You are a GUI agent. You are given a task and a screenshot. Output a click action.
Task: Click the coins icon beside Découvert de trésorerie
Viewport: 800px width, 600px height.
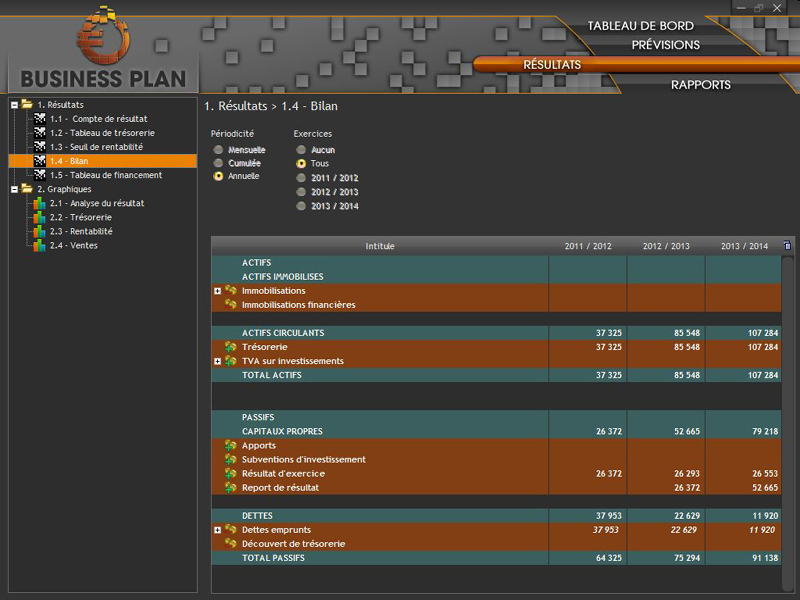(231, 544)
